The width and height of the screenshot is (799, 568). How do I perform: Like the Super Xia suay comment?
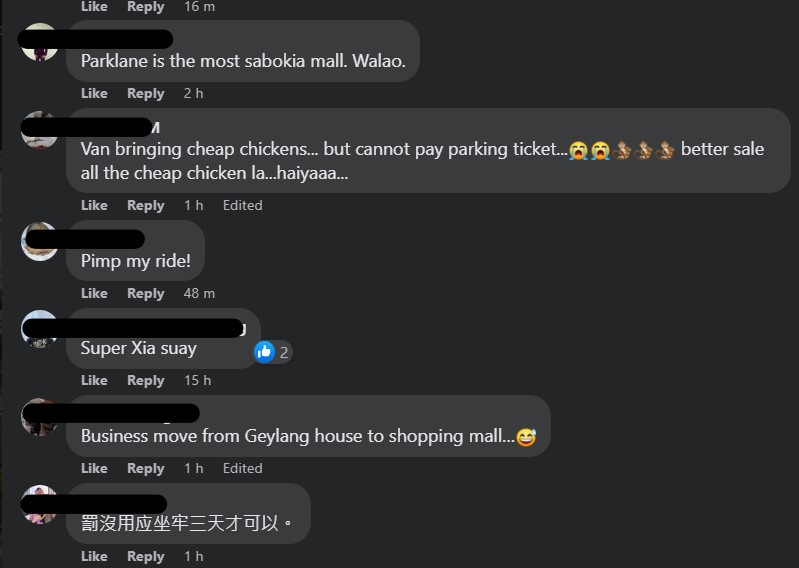point(94,380)
